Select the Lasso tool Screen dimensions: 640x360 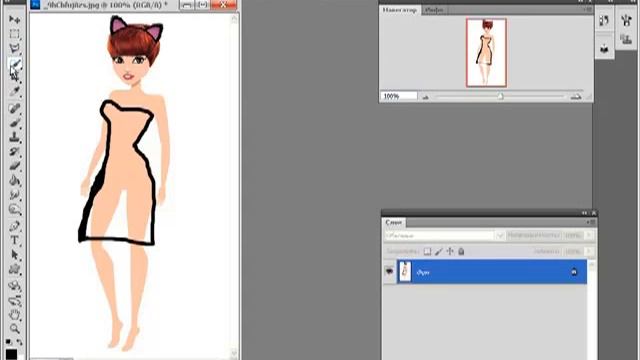pyautogui.click(x=14, y=49)
